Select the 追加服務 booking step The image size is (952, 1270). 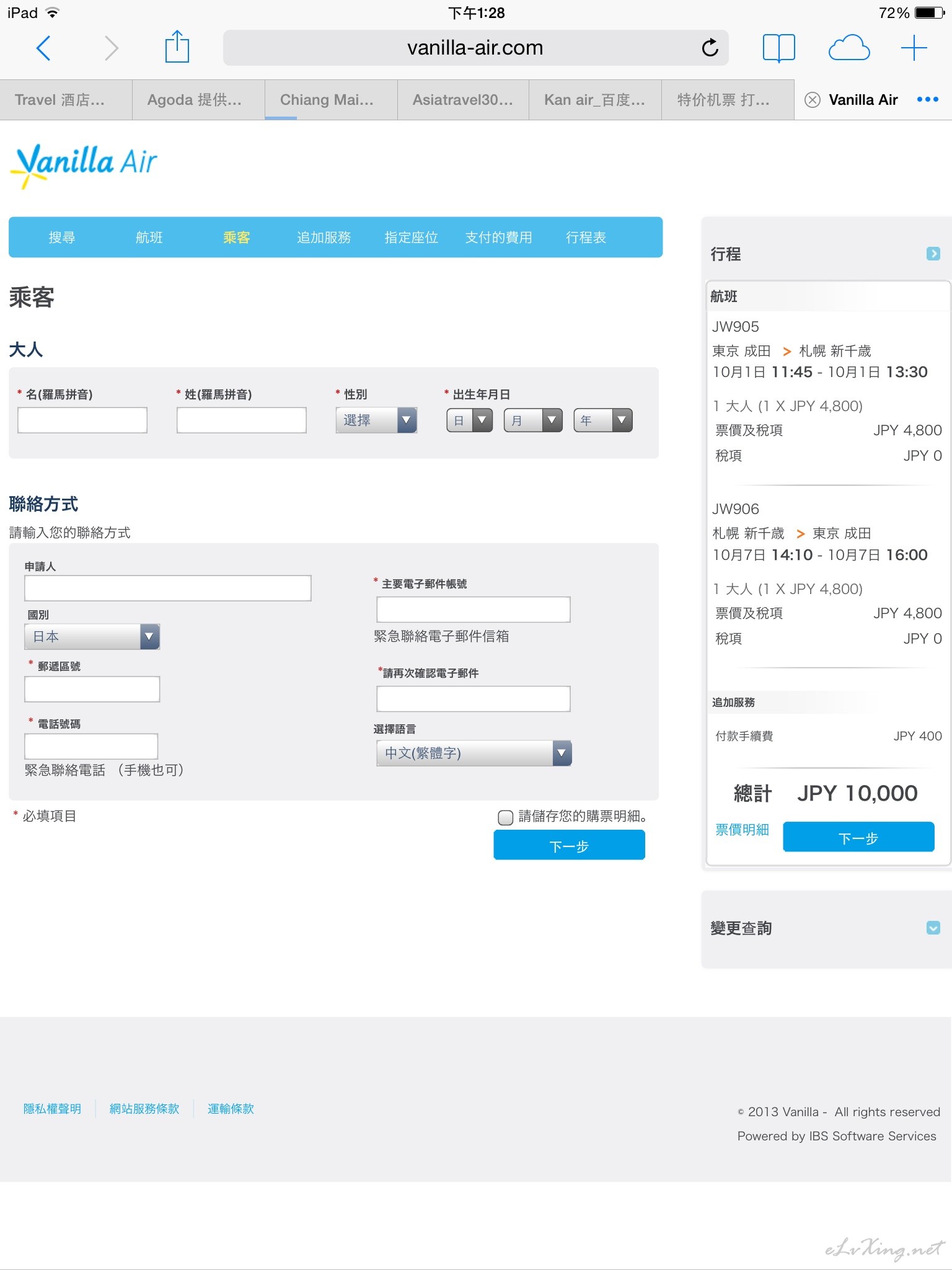point(324,238)
